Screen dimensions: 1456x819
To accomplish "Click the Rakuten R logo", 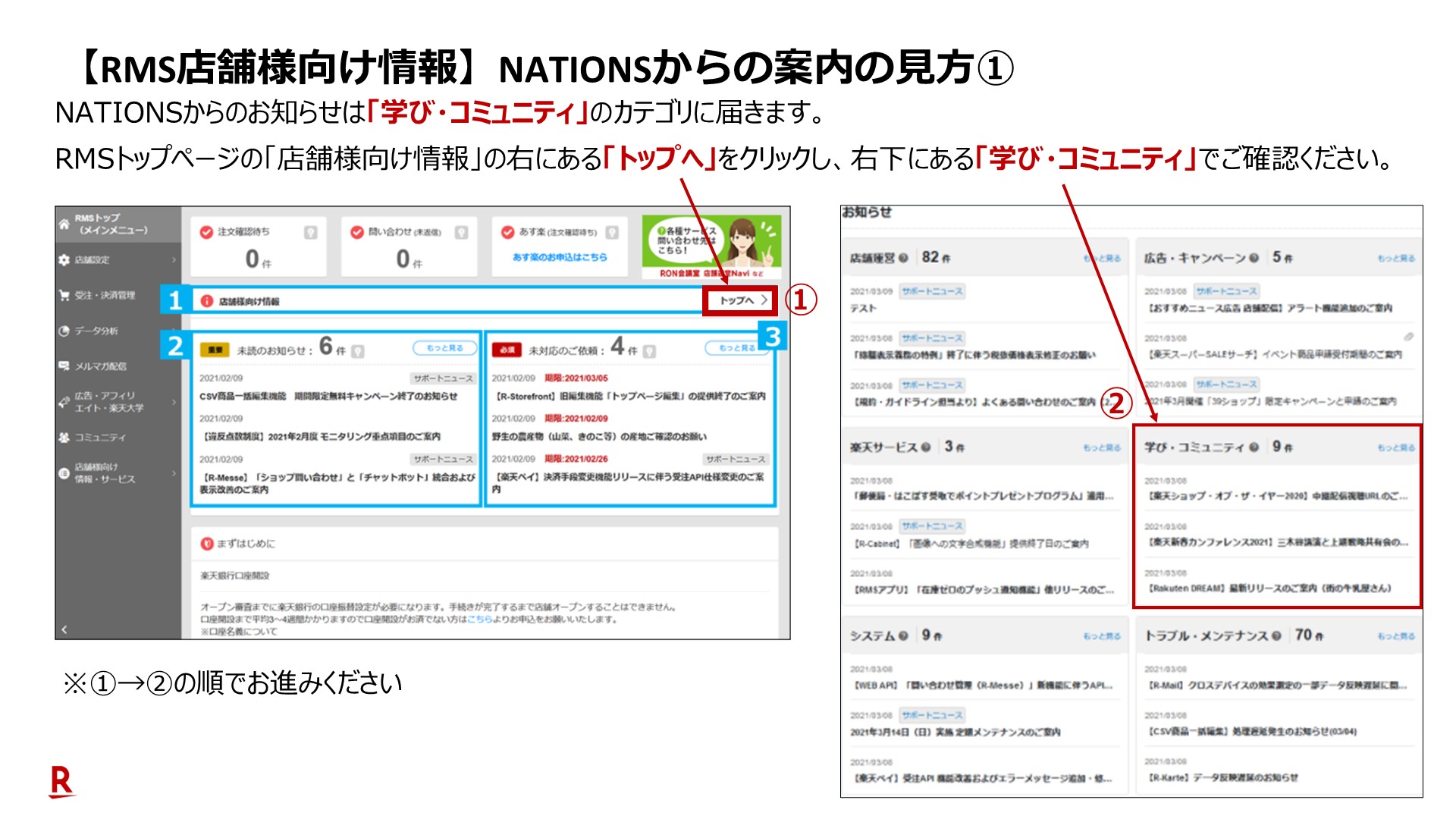I will [61, 781].
